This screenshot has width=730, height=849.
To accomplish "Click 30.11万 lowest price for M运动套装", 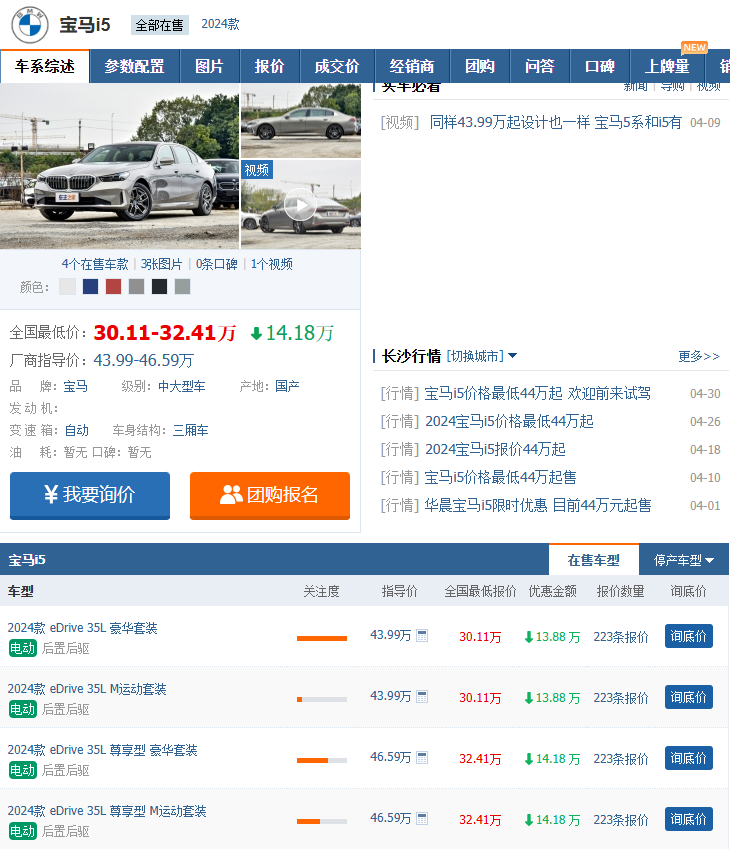I will coord(480,698).
